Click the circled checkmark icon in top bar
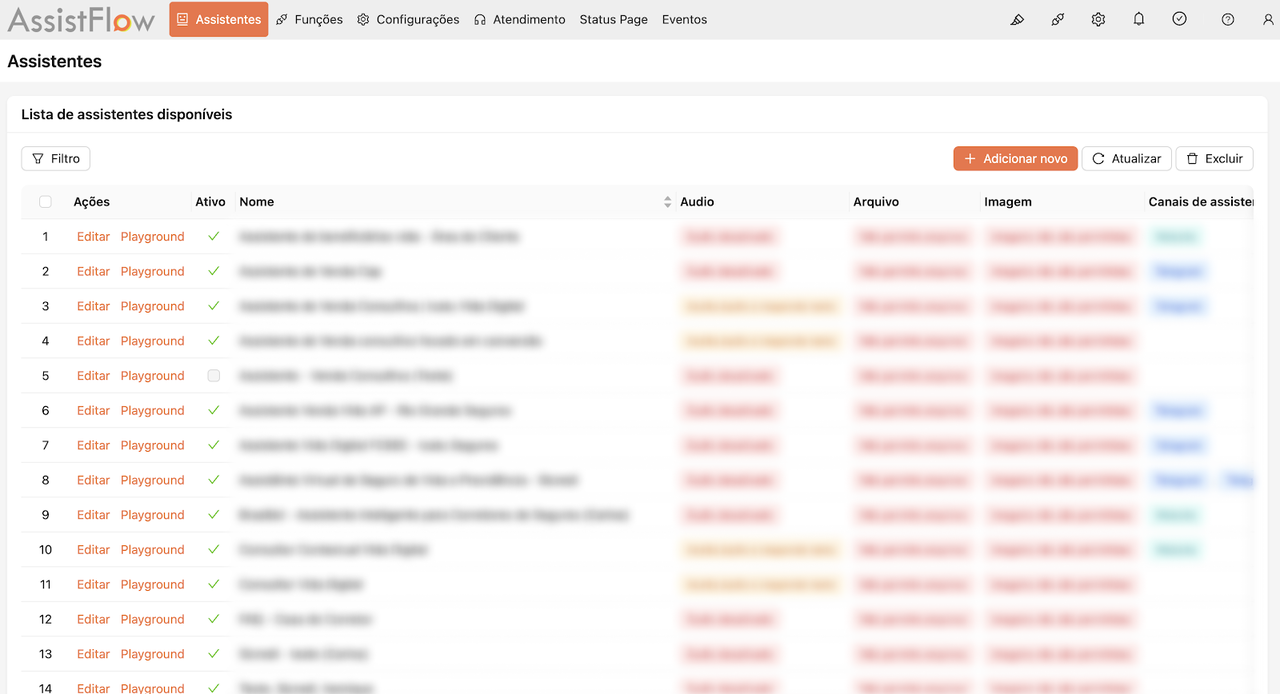1280x694 pixels. (1180, 19)
